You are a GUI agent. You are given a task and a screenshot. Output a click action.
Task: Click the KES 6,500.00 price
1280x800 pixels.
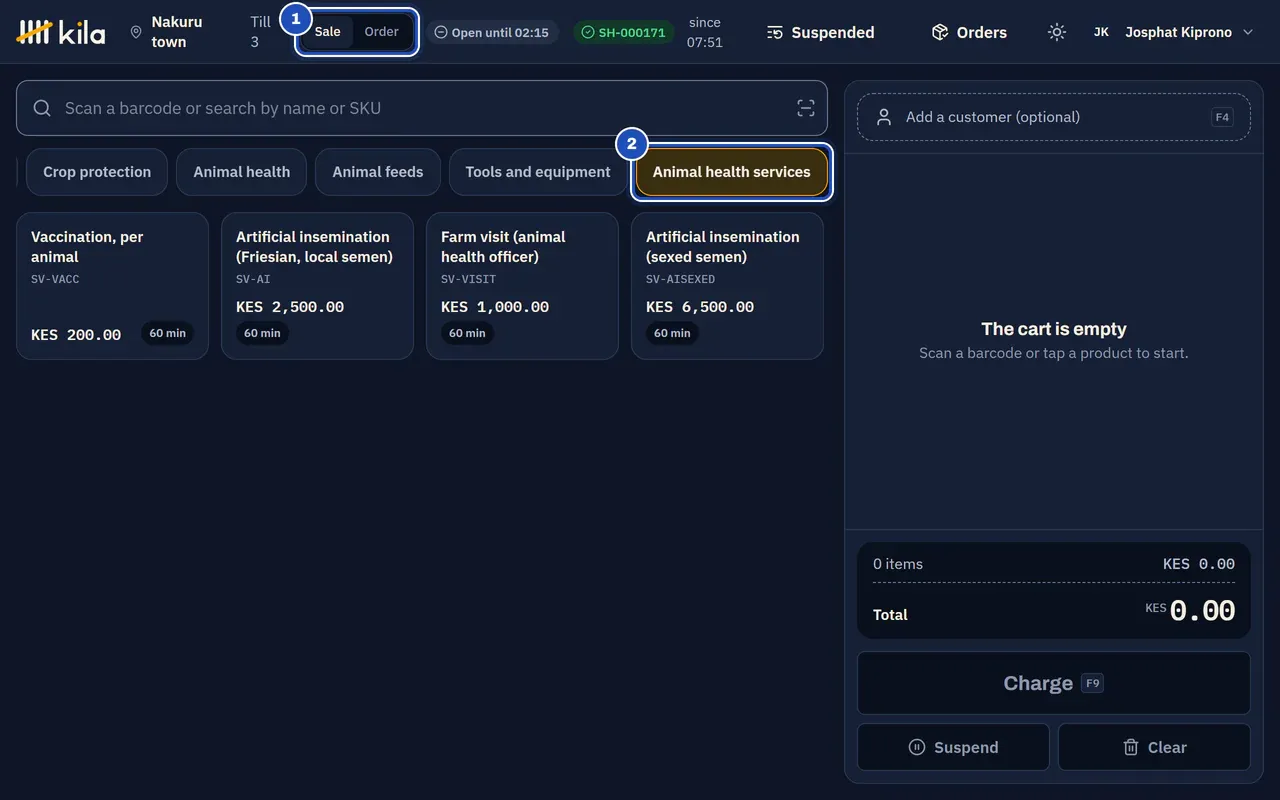coord(700,307)
